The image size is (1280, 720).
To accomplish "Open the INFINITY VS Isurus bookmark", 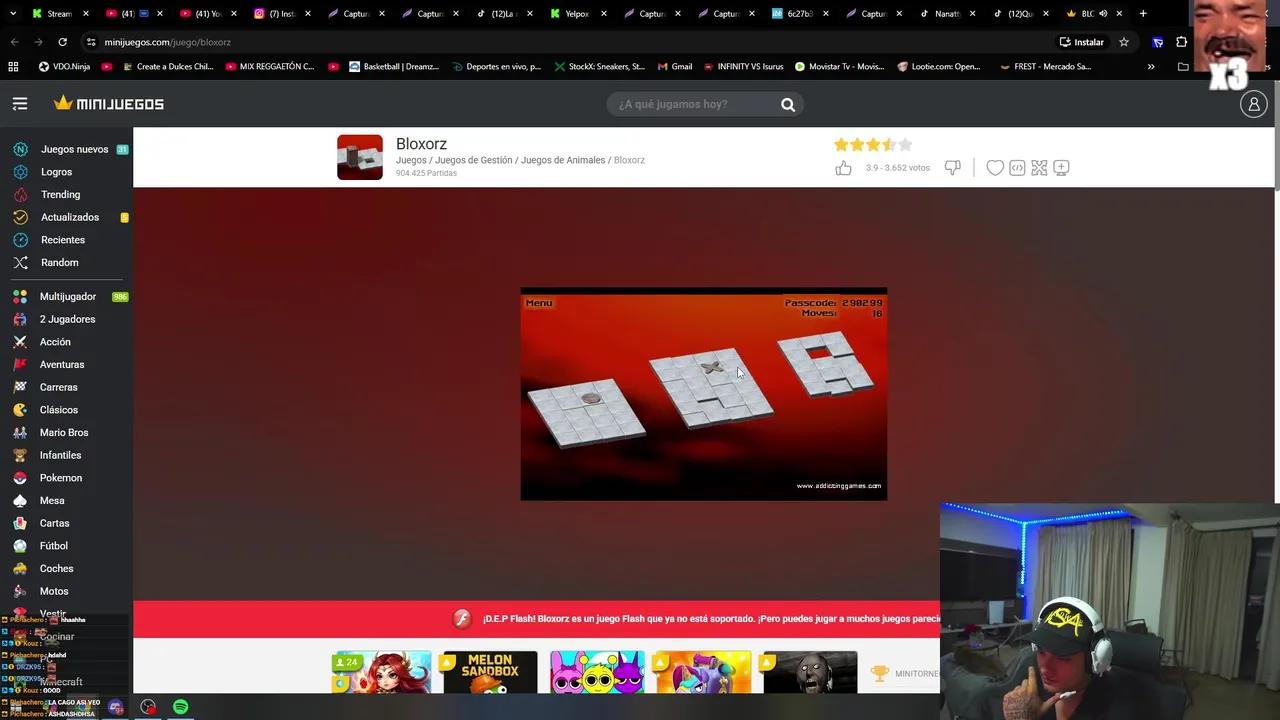I will [743, 67].
